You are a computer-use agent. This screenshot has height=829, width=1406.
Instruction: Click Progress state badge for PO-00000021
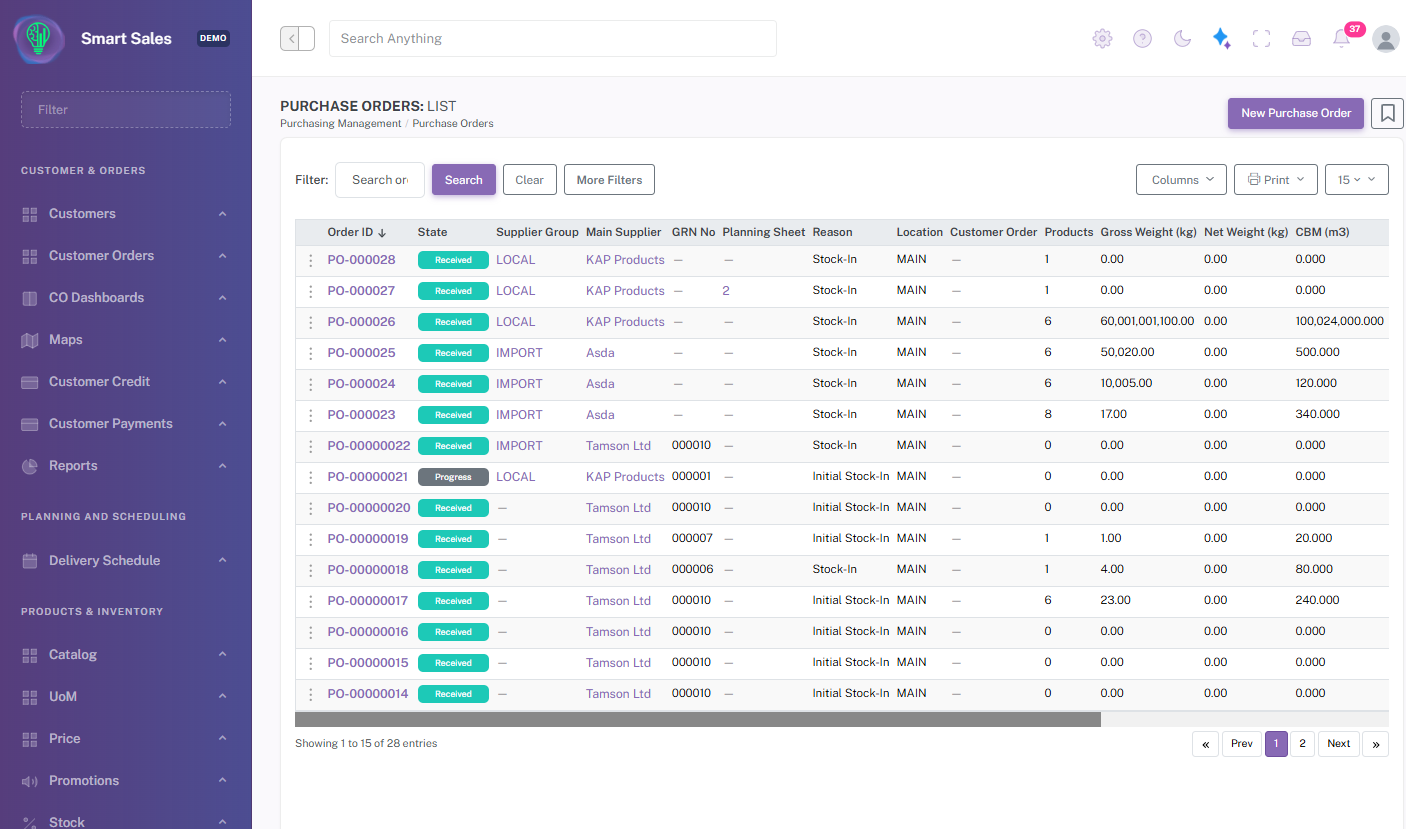(x=453, y=477)
